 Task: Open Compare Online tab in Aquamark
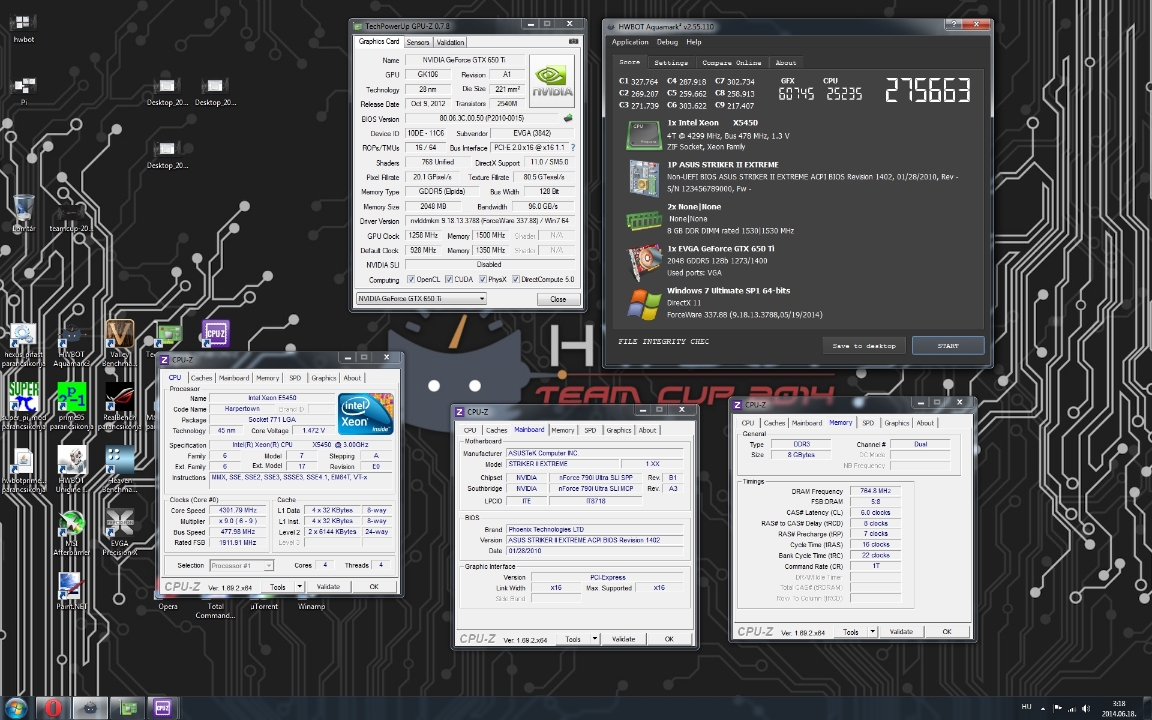pos(731,62)
